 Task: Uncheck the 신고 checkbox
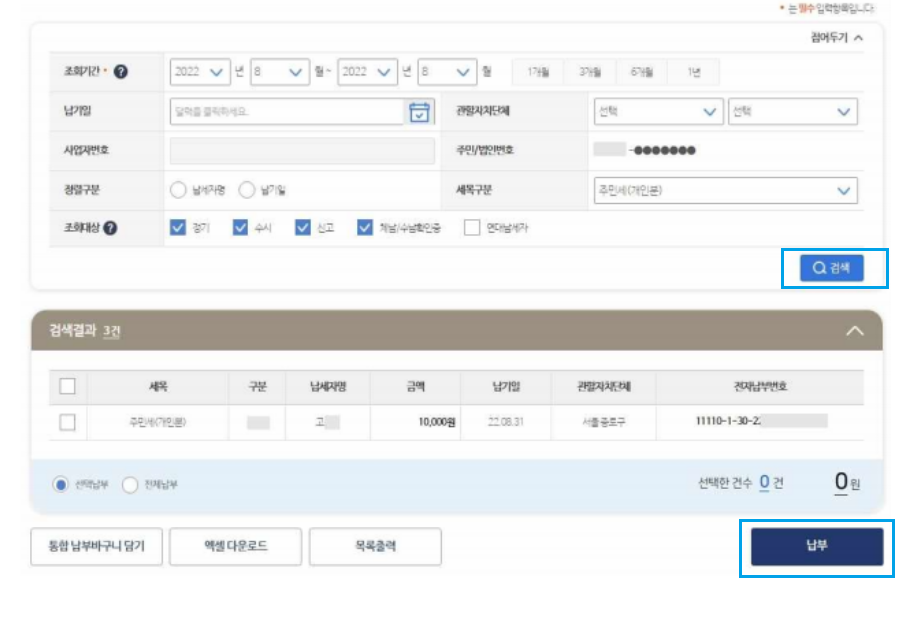coord(302,228)
